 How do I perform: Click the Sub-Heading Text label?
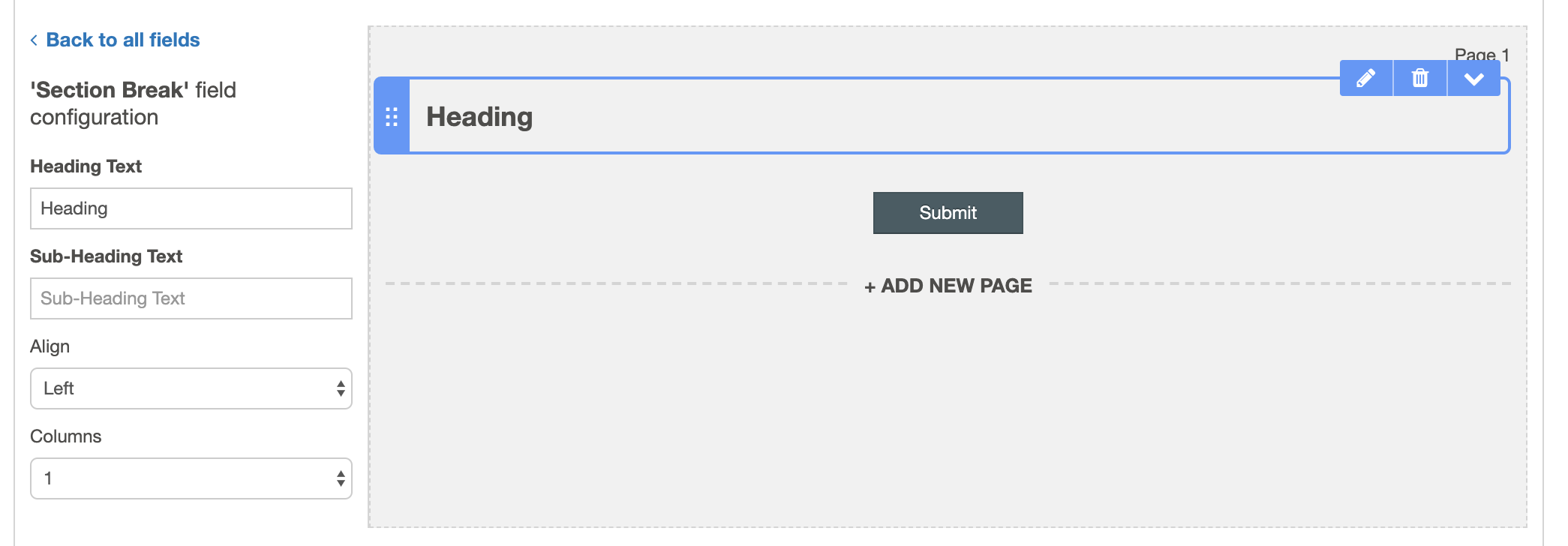[x=106, y=256]
